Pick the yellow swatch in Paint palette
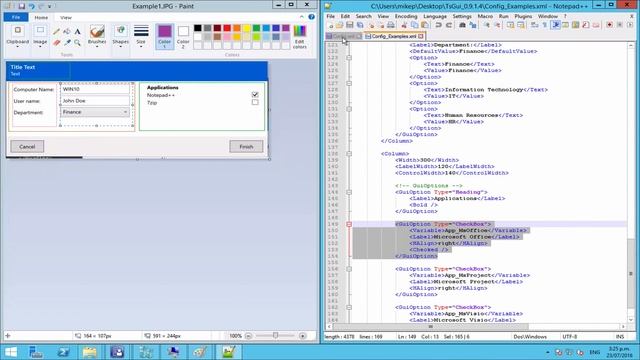 247,28
